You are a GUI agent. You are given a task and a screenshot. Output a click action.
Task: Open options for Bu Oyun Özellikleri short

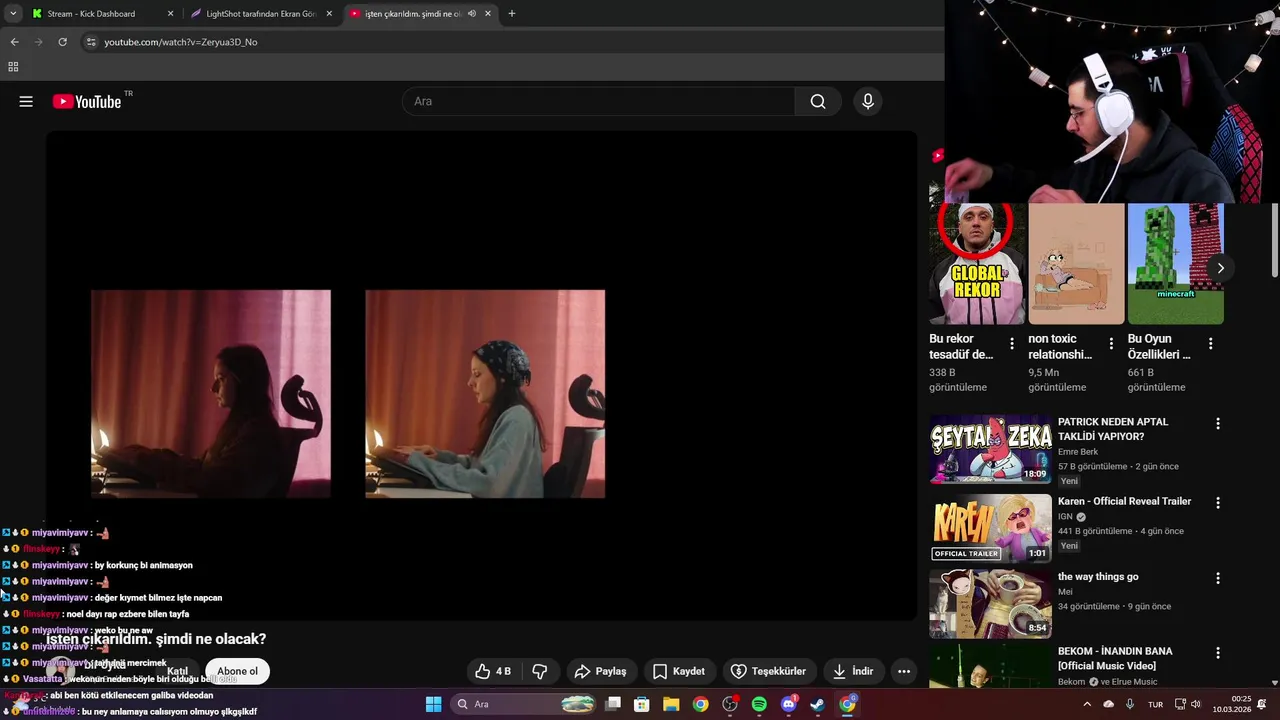point(1210,344)
